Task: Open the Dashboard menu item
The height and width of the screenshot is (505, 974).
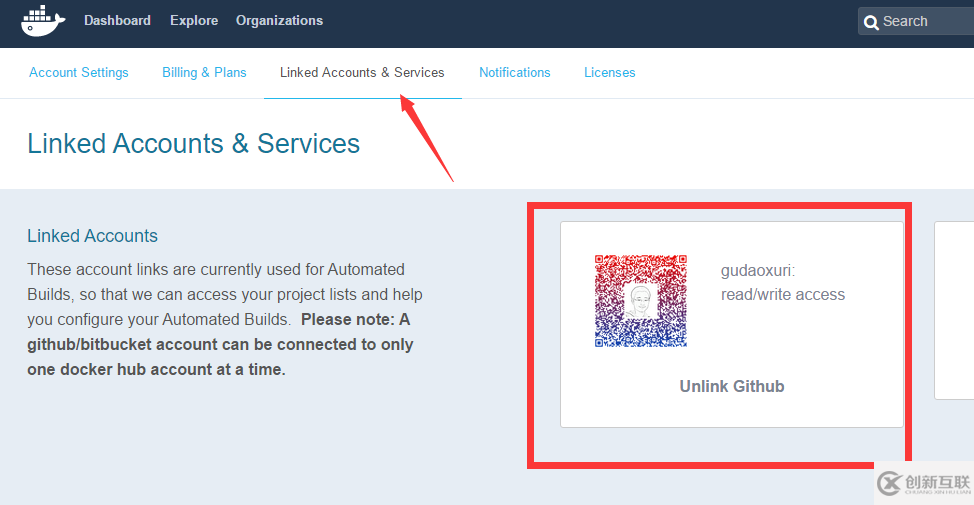Action: 117,20
